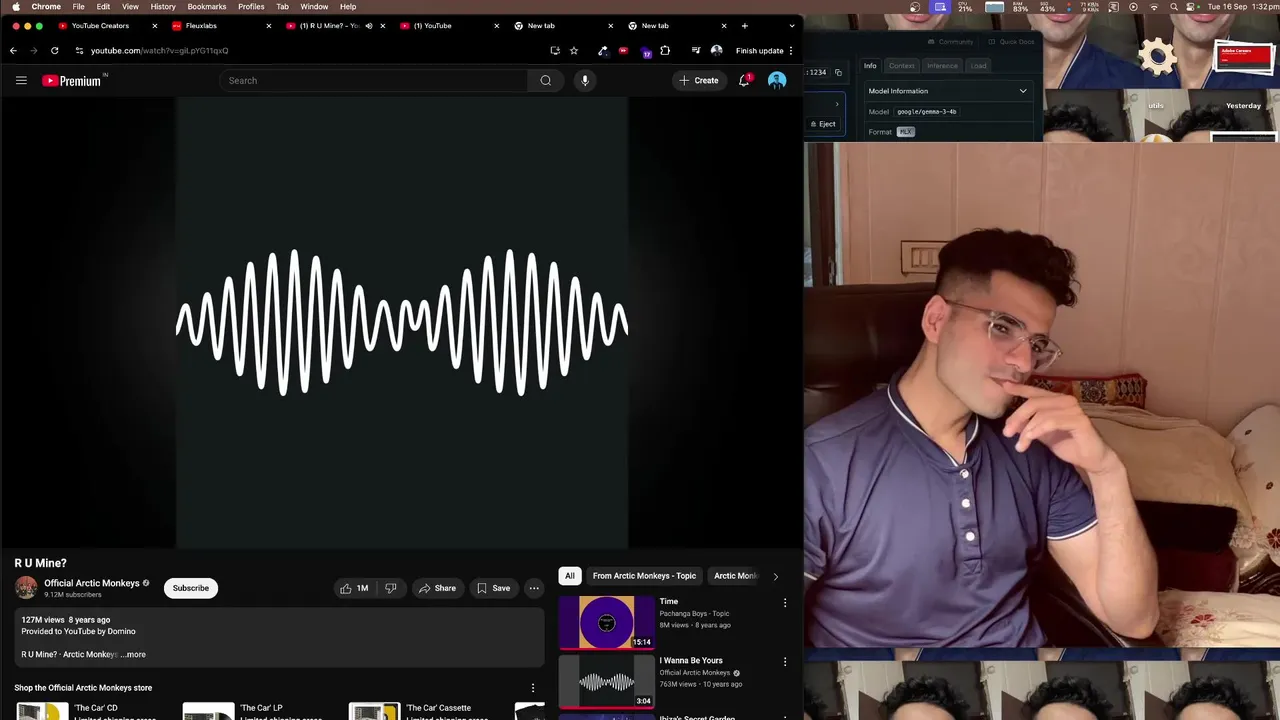Viewport: 1280px width, 720px height.
Task: Copy the port 1234 address icon
Action: [838, 72]
